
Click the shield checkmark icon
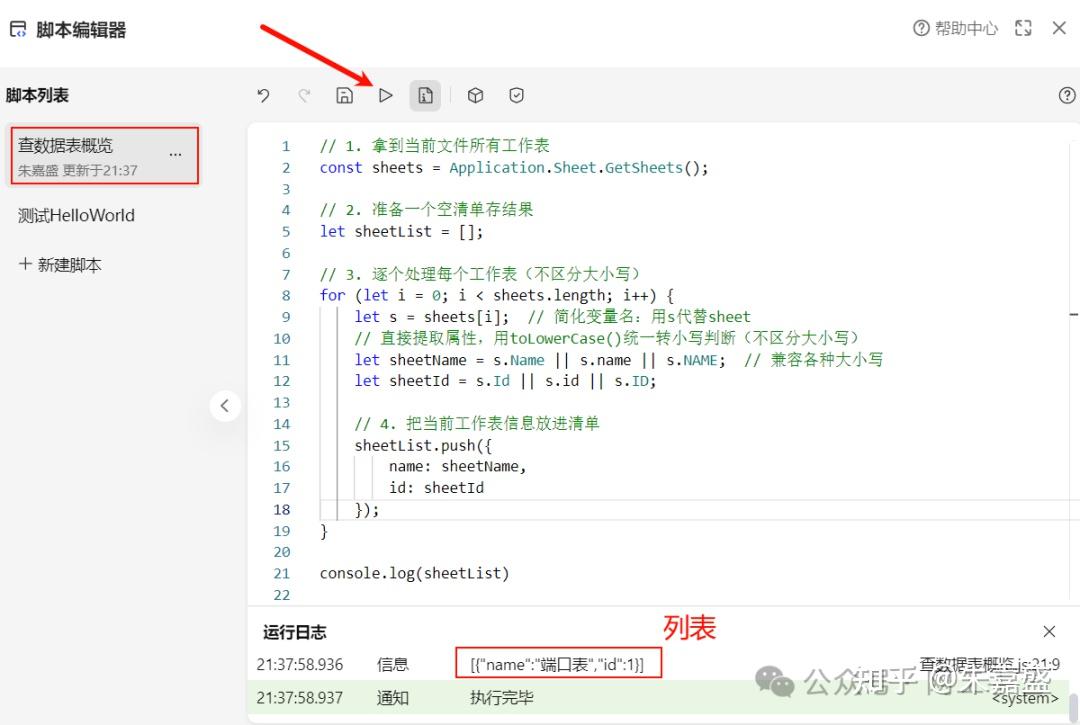click(x=517, y=95)
